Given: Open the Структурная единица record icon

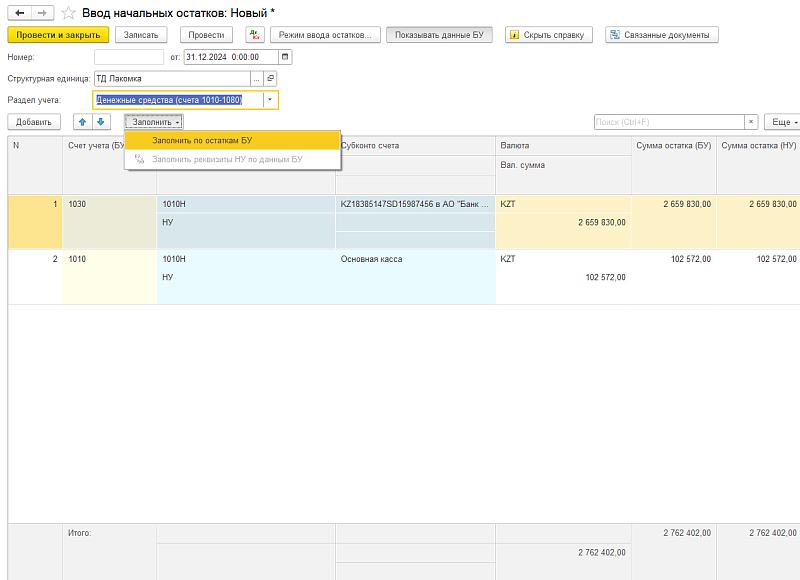Looking at the screenshot, I should (x=270, y=78).
